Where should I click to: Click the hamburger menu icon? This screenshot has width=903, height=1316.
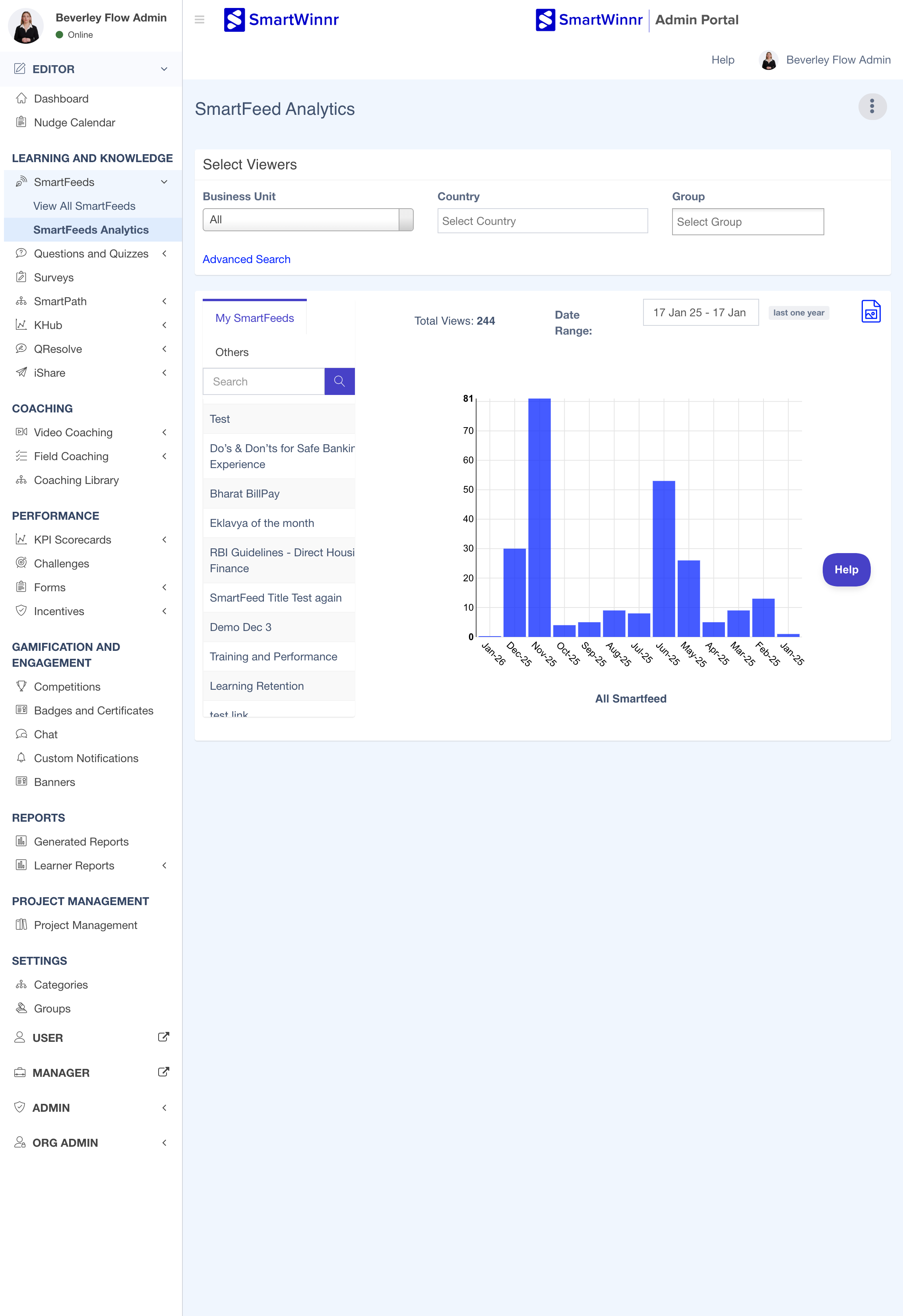200,20
